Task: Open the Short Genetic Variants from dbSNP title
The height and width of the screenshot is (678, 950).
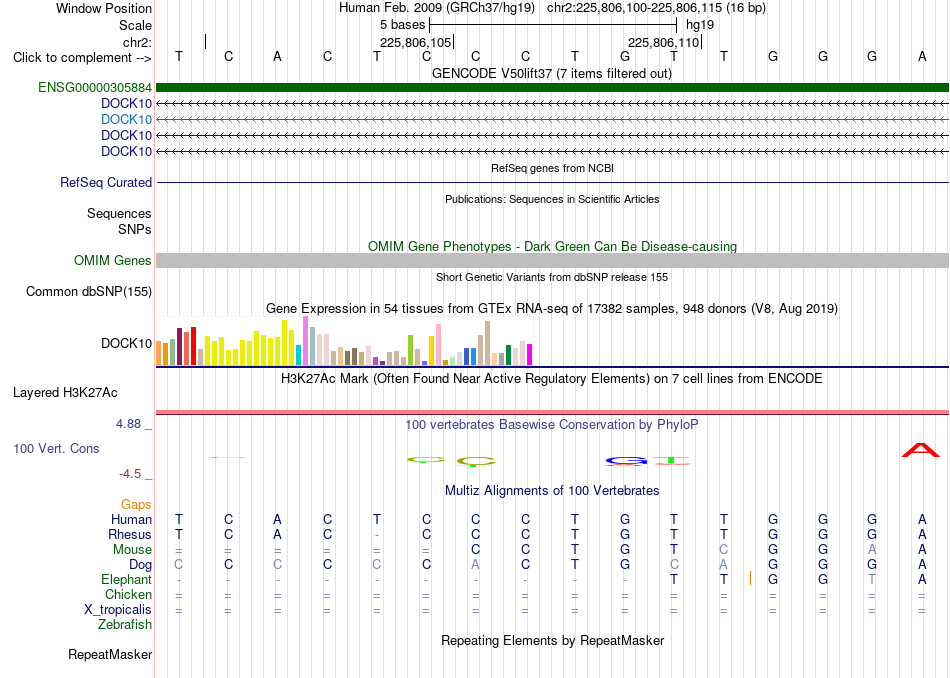Action: point(552,277)
